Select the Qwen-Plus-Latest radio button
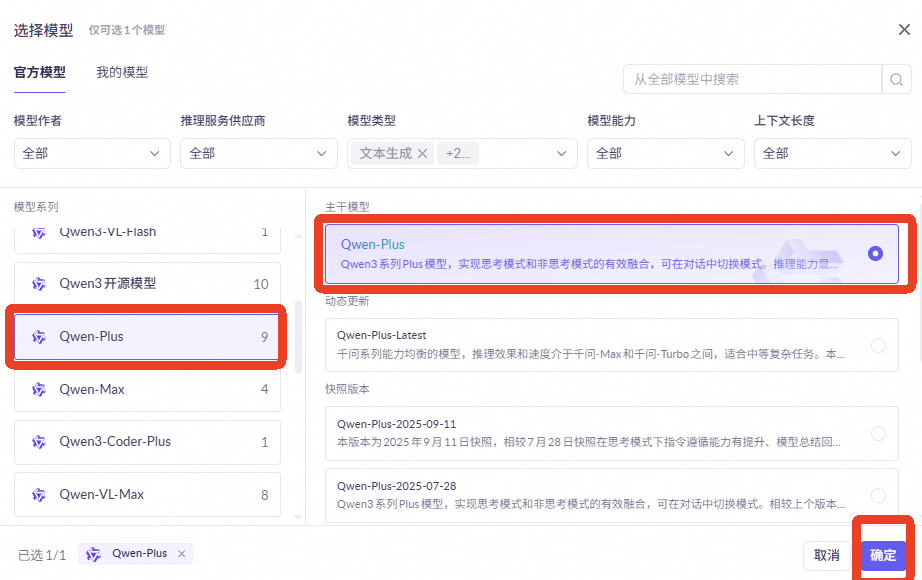This screenshot has width=922, height=580. click(x=878, y=345)
